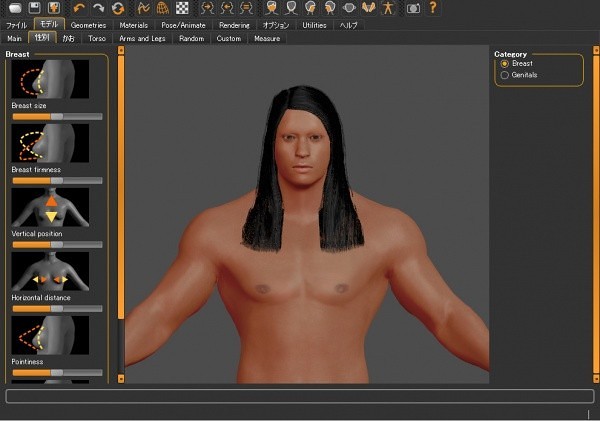
Task: Open the モデル tab
Action: (49, 24)
